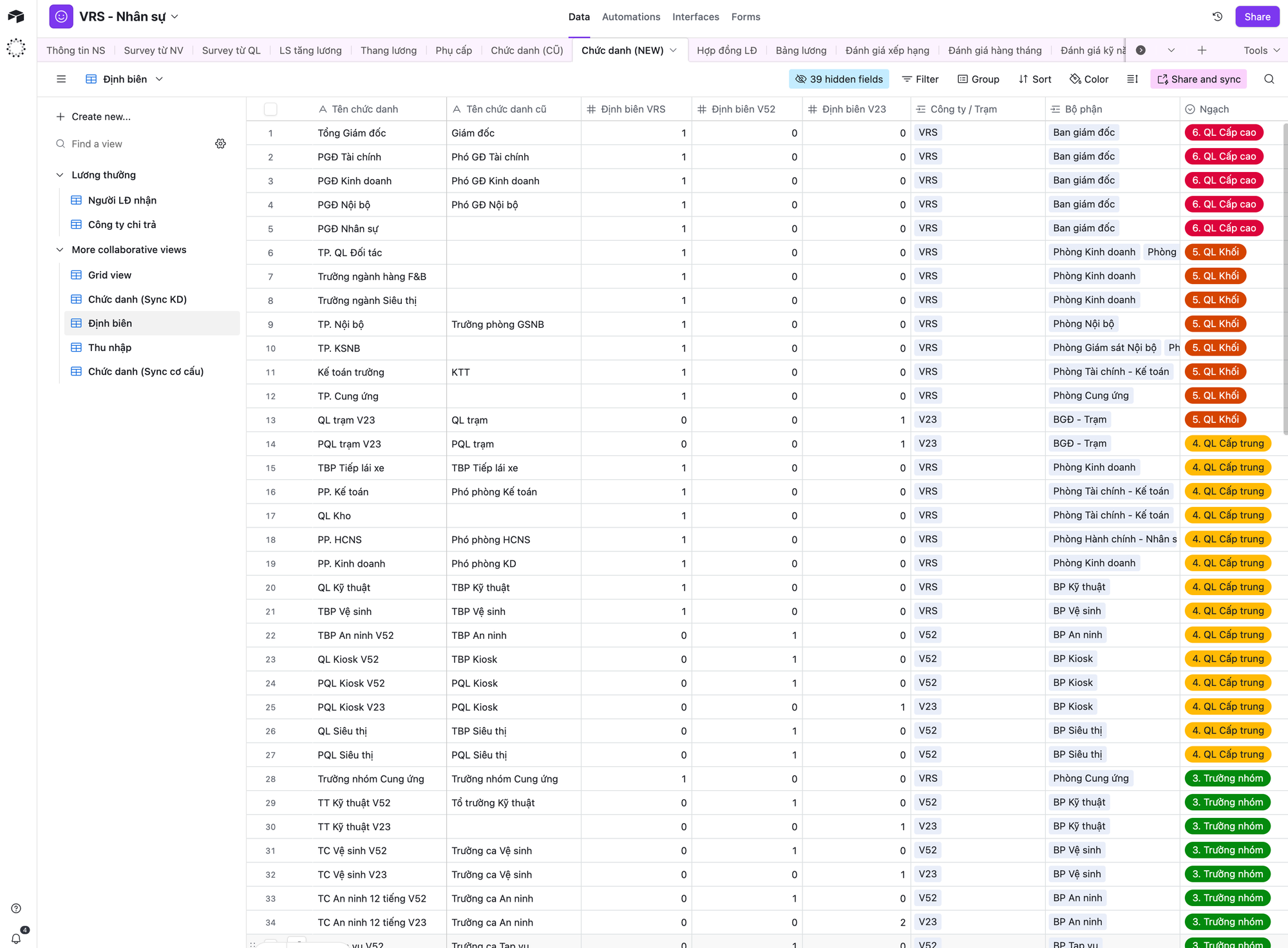Click the row height icon
The height and width of the screenshot is (948, 1288).
tap(1133, 79)
